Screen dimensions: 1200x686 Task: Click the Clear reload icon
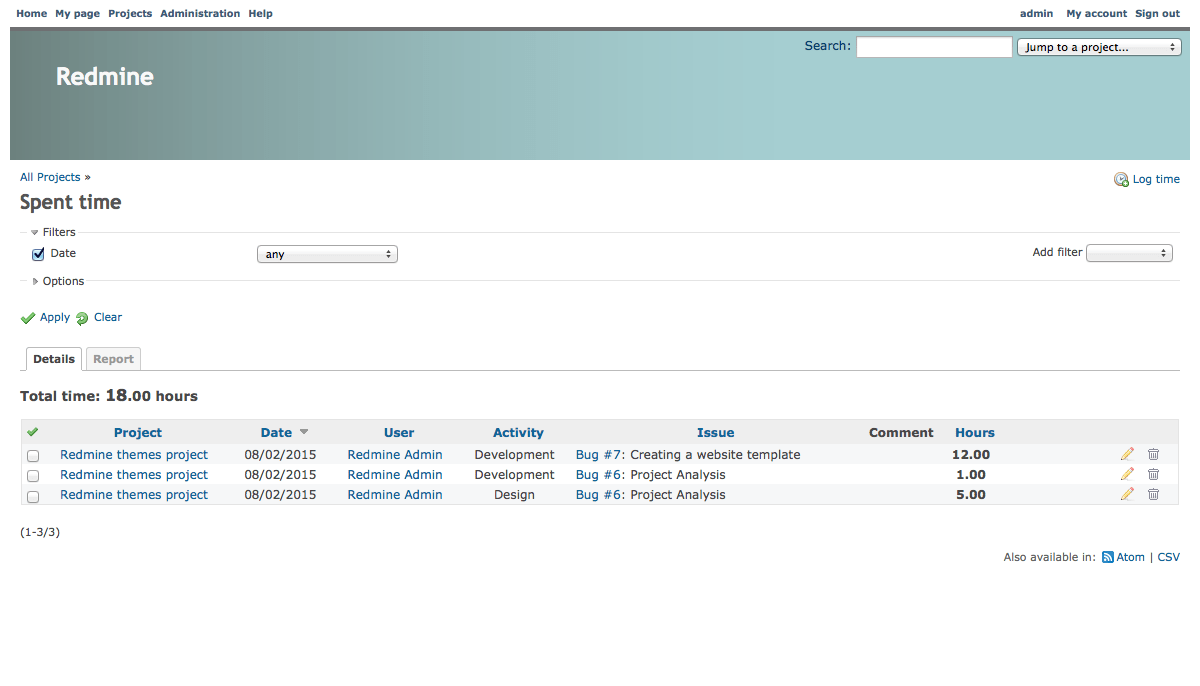[82, 318]
